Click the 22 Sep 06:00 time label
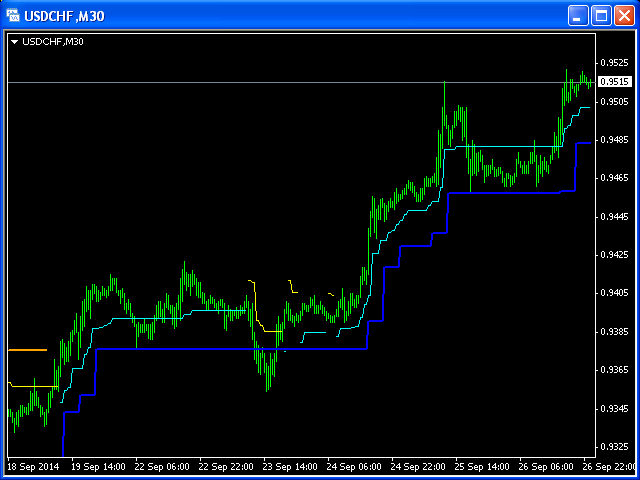 pos(162,466)
